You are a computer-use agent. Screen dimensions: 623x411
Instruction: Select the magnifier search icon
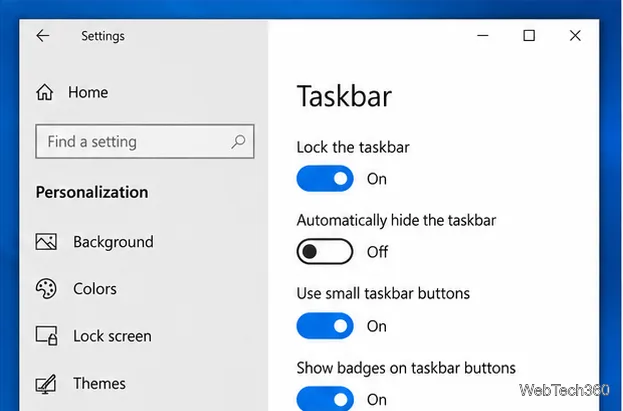click(x=238, y=142)
